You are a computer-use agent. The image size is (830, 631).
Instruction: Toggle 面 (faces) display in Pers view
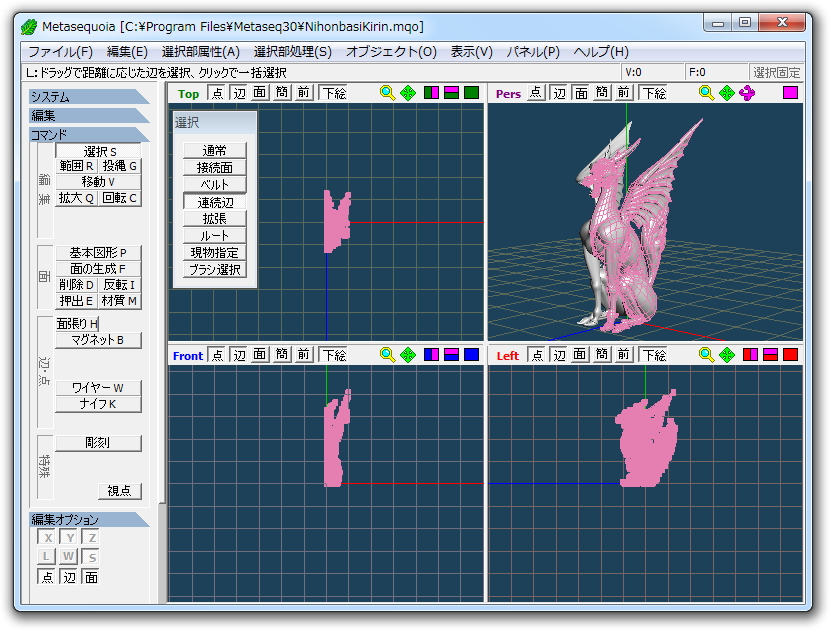tap(581, 93)
